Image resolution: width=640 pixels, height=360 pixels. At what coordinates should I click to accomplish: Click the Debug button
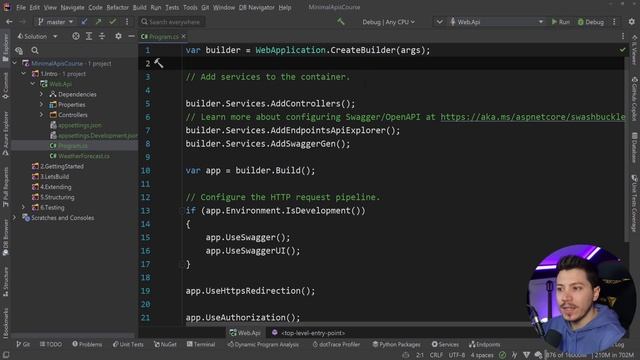click(x=591, y=22)
